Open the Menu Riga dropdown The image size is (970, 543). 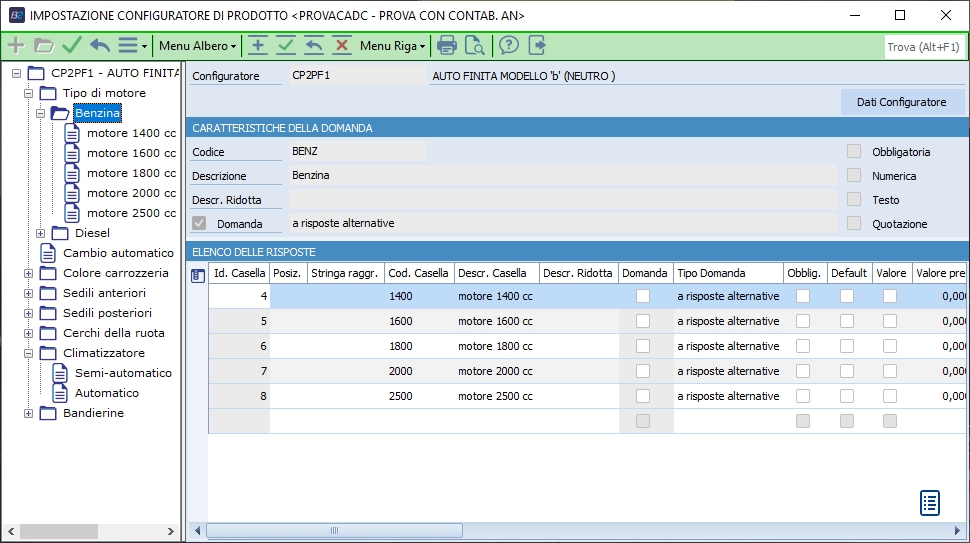tap(392, 46)
